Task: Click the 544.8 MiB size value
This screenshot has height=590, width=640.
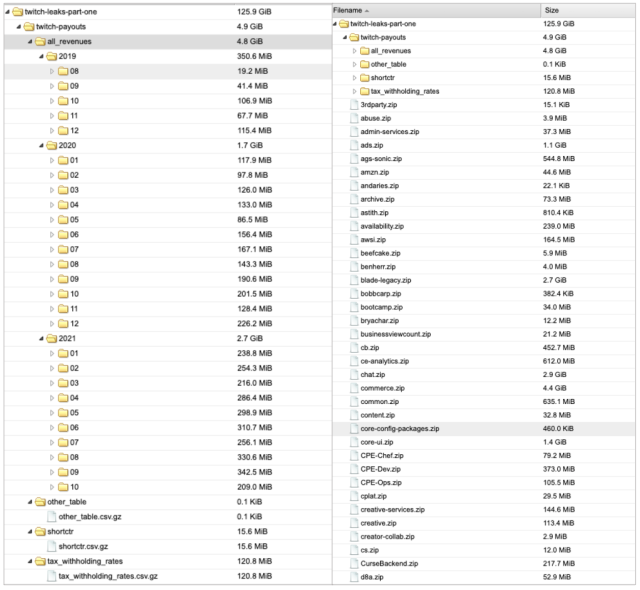Action: (559, 159)
